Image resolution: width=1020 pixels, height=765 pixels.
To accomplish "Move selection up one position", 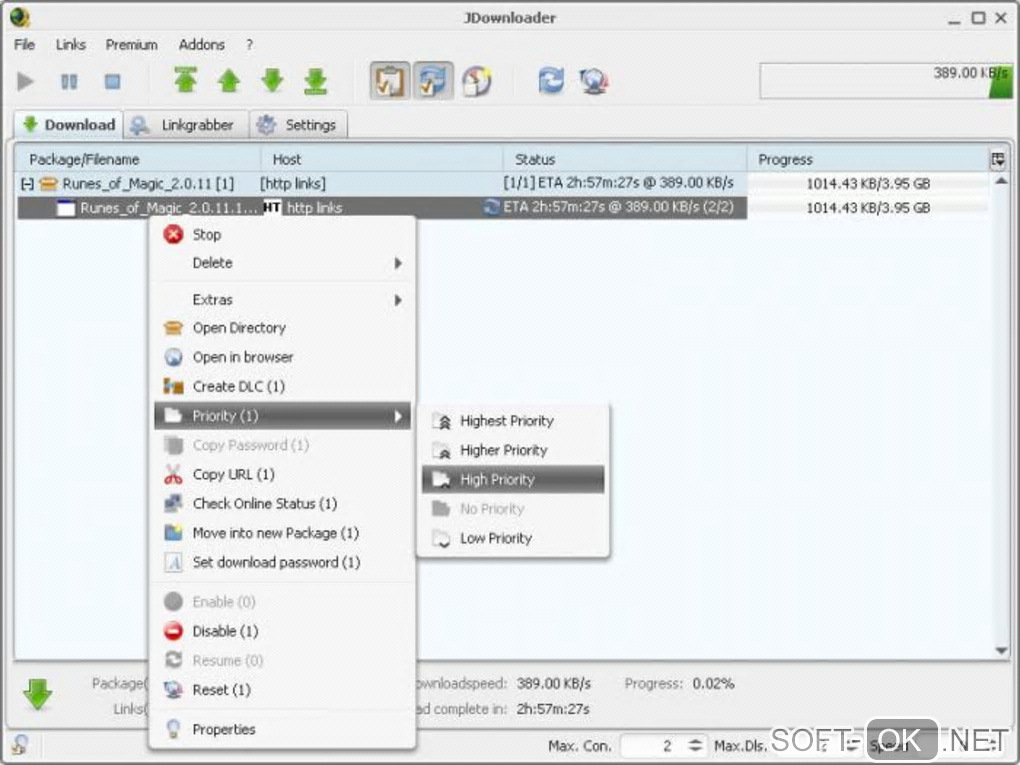I will point(229,81).
